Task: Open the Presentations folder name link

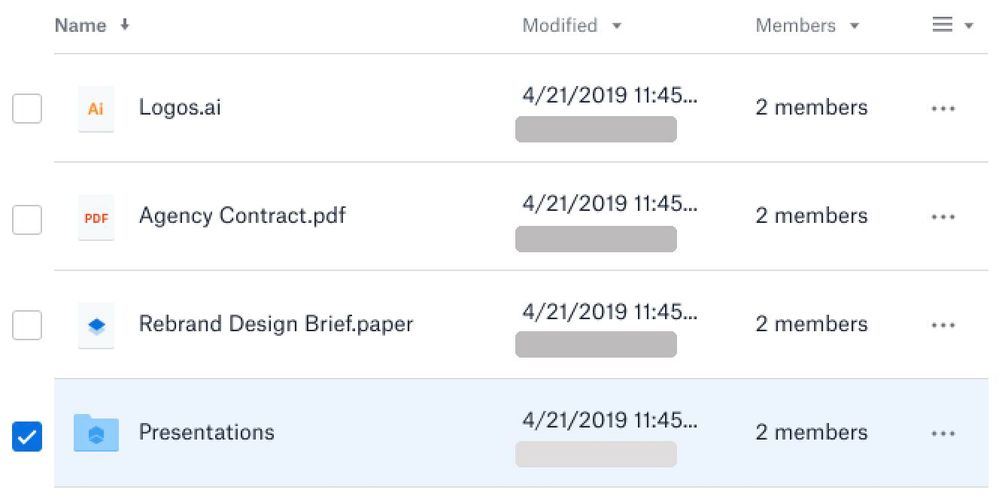Action: click(206, 433)
